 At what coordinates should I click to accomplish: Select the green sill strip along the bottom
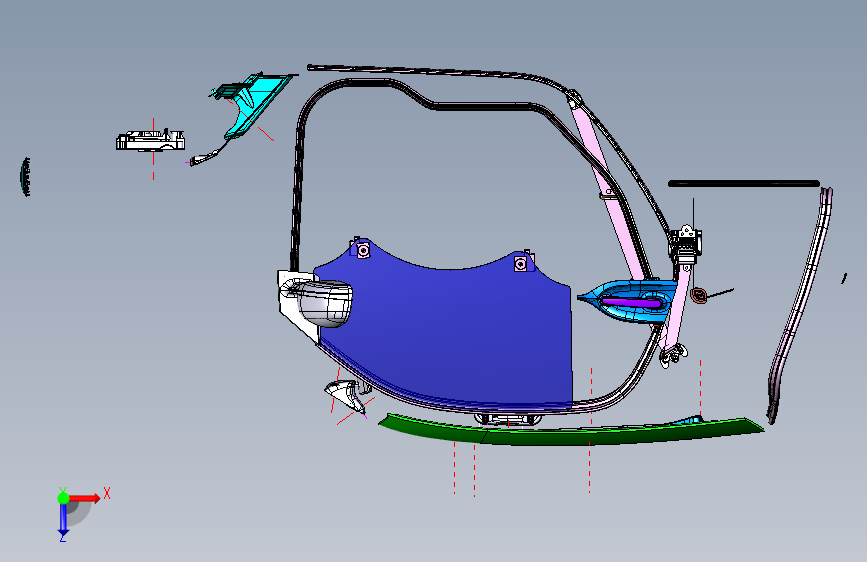(x=572, y=432)
